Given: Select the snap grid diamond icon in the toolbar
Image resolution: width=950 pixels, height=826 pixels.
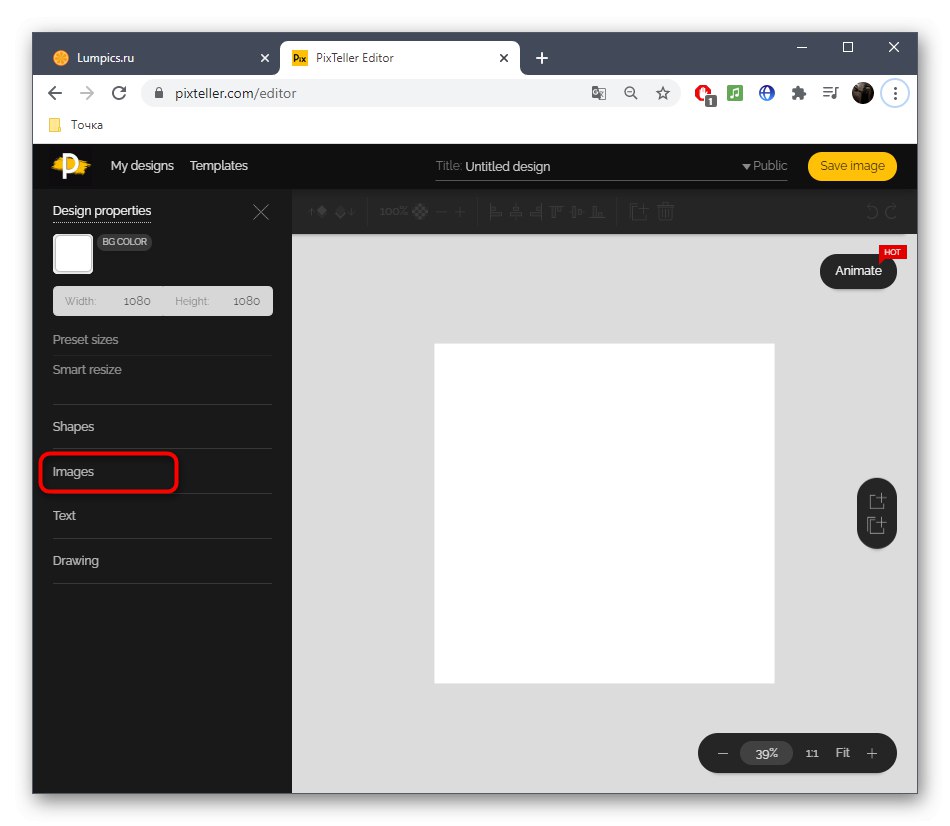Looking at the screenshot, I should [421, 212].
